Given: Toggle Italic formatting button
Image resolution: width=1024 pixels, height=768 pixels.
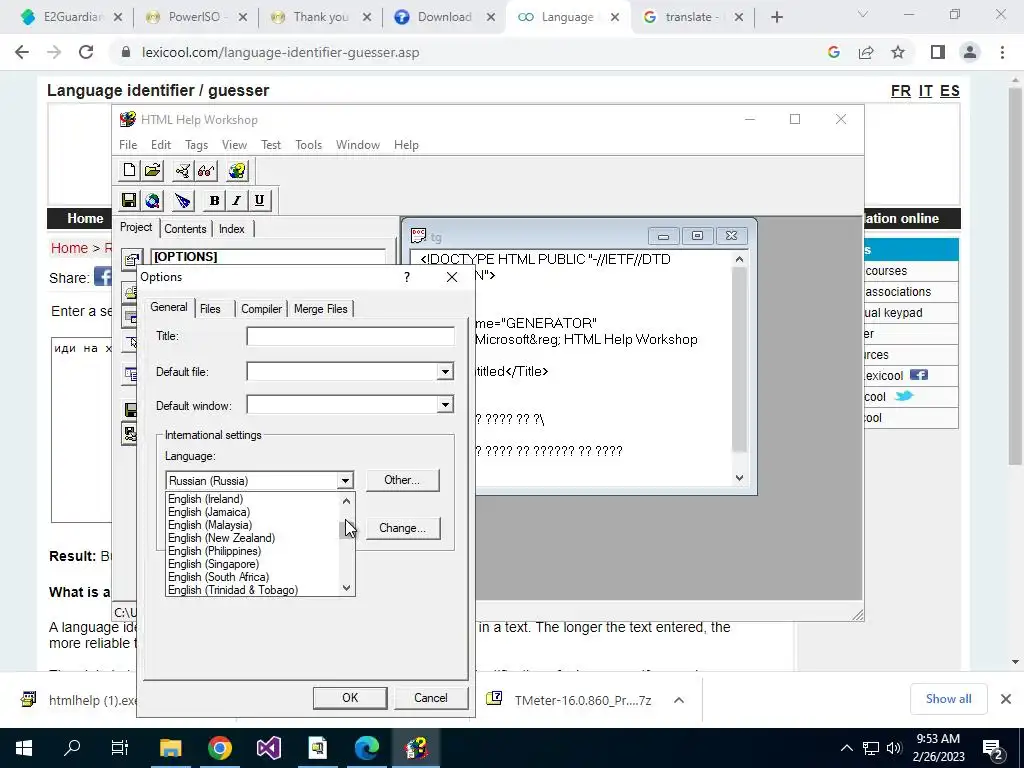Looking at the screenshot, I should click(x=236, y=200).
